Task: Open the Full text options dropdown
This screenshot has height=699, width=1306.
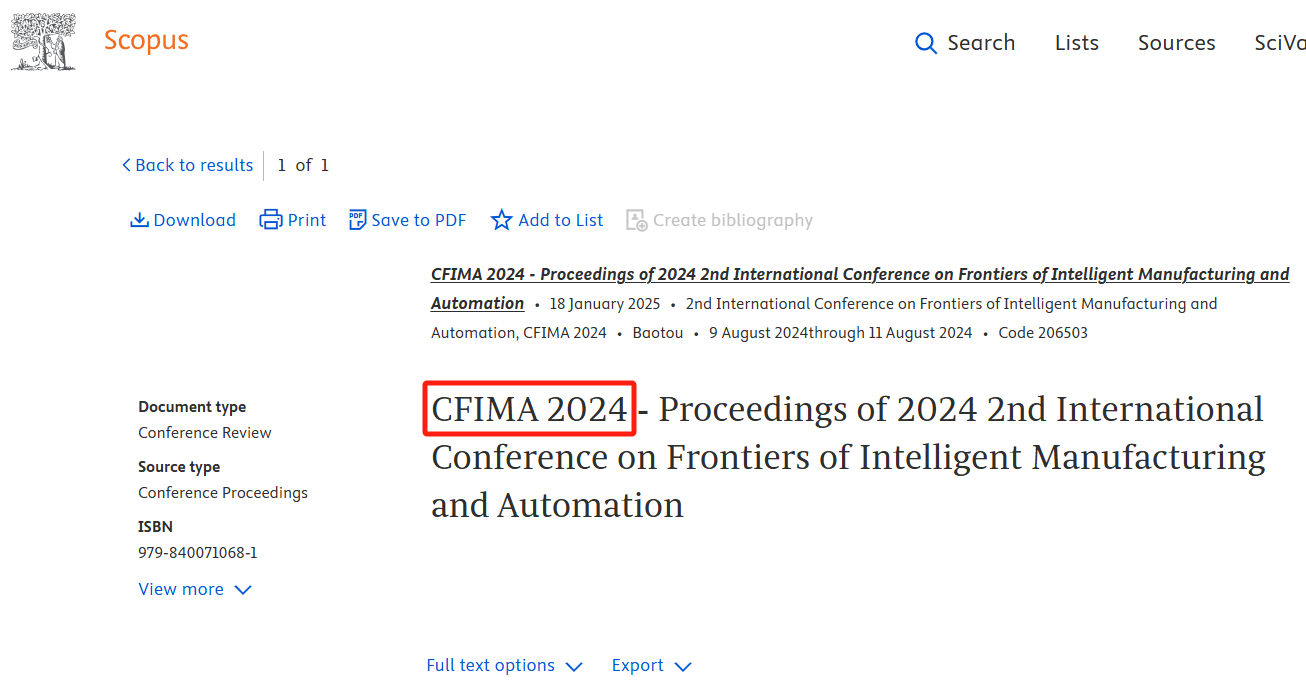Action: [504, 666]
